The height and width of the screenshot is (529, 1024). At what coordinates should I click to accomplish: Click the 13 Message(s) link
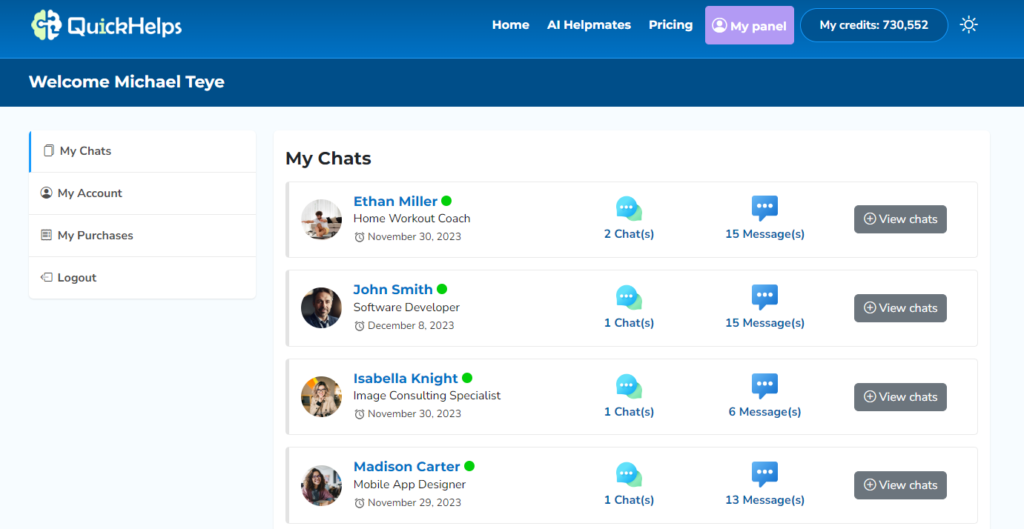click(x=765, y=500)
